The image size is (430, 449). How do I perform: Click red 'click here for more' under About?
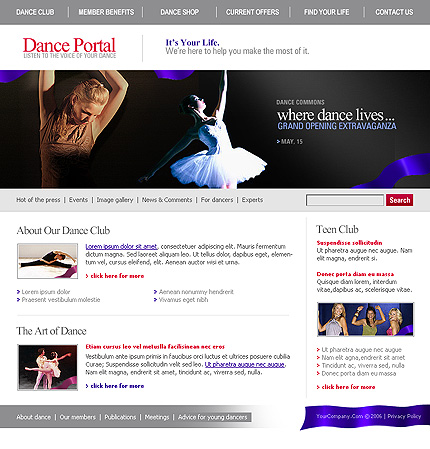(x=115, y=276)
